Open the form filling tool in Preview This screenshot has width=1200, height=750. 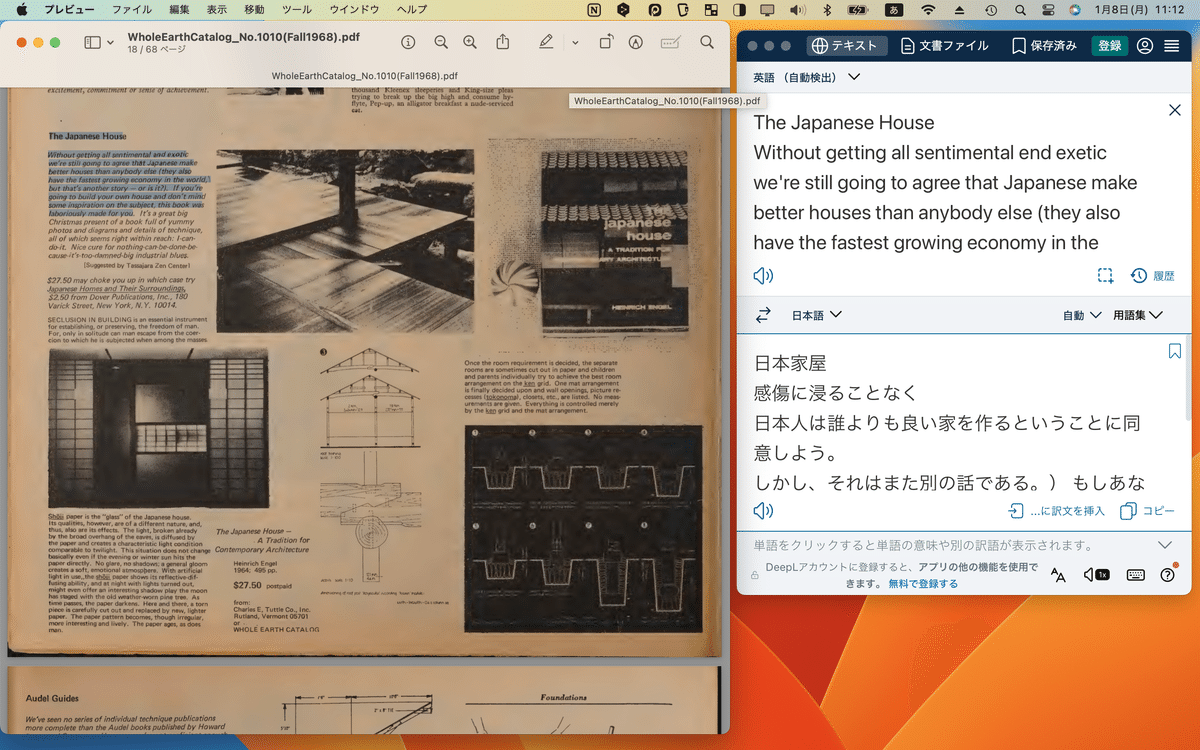671,43
